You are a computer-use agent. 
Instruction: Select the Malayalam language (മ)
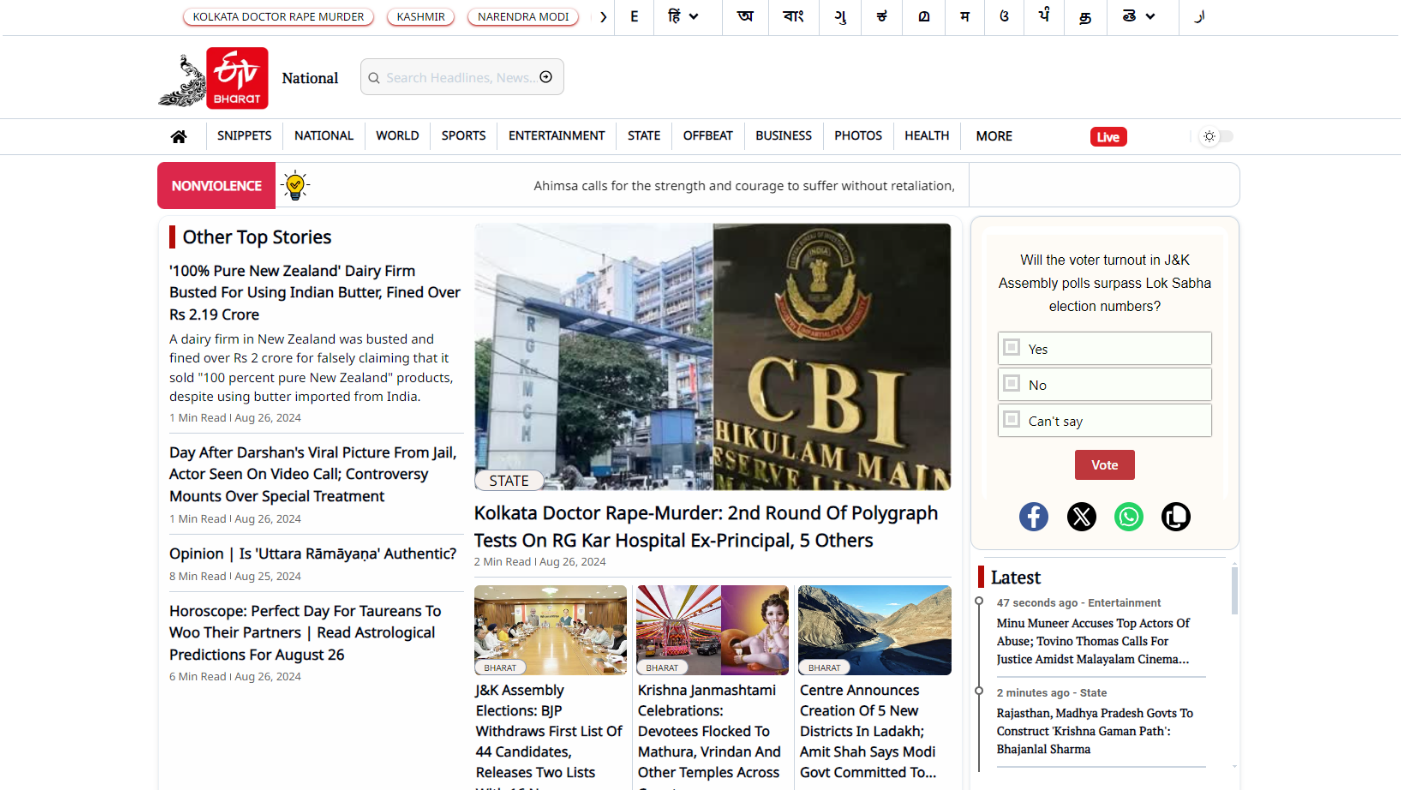(923, 17)
